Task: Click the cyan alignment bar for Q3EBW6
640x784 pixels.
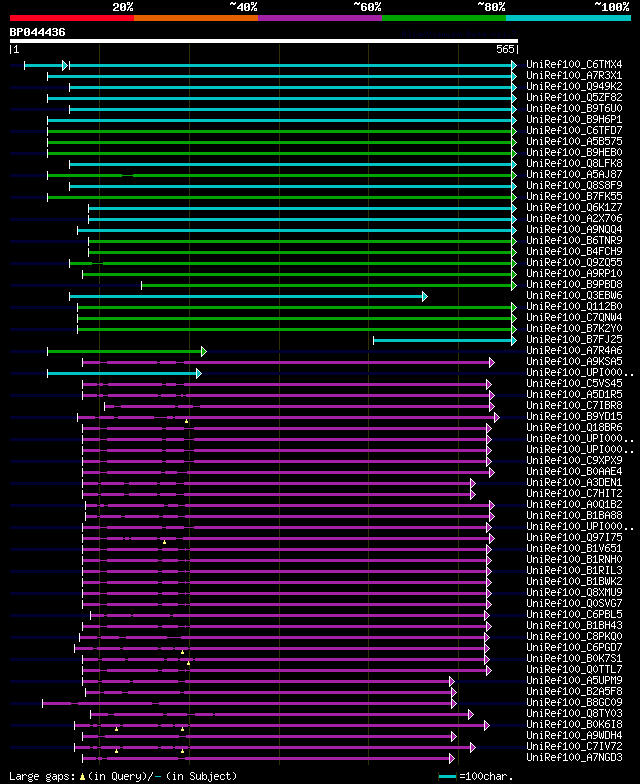Action: pyautogui.click(x=248, y=296)
